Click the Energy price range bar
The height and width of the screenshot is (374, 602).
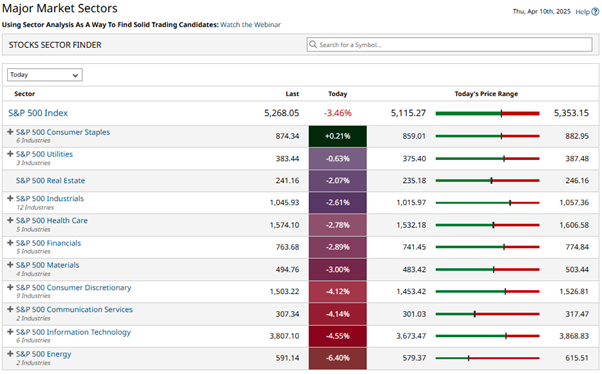[x=488, y=358]
